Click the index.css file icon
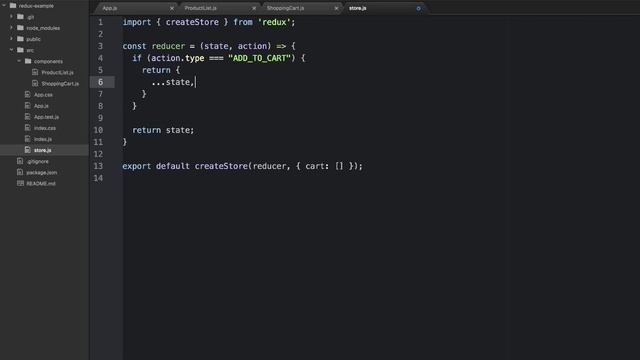This screenshot has width=640, height=360. [x=28, y=128]
